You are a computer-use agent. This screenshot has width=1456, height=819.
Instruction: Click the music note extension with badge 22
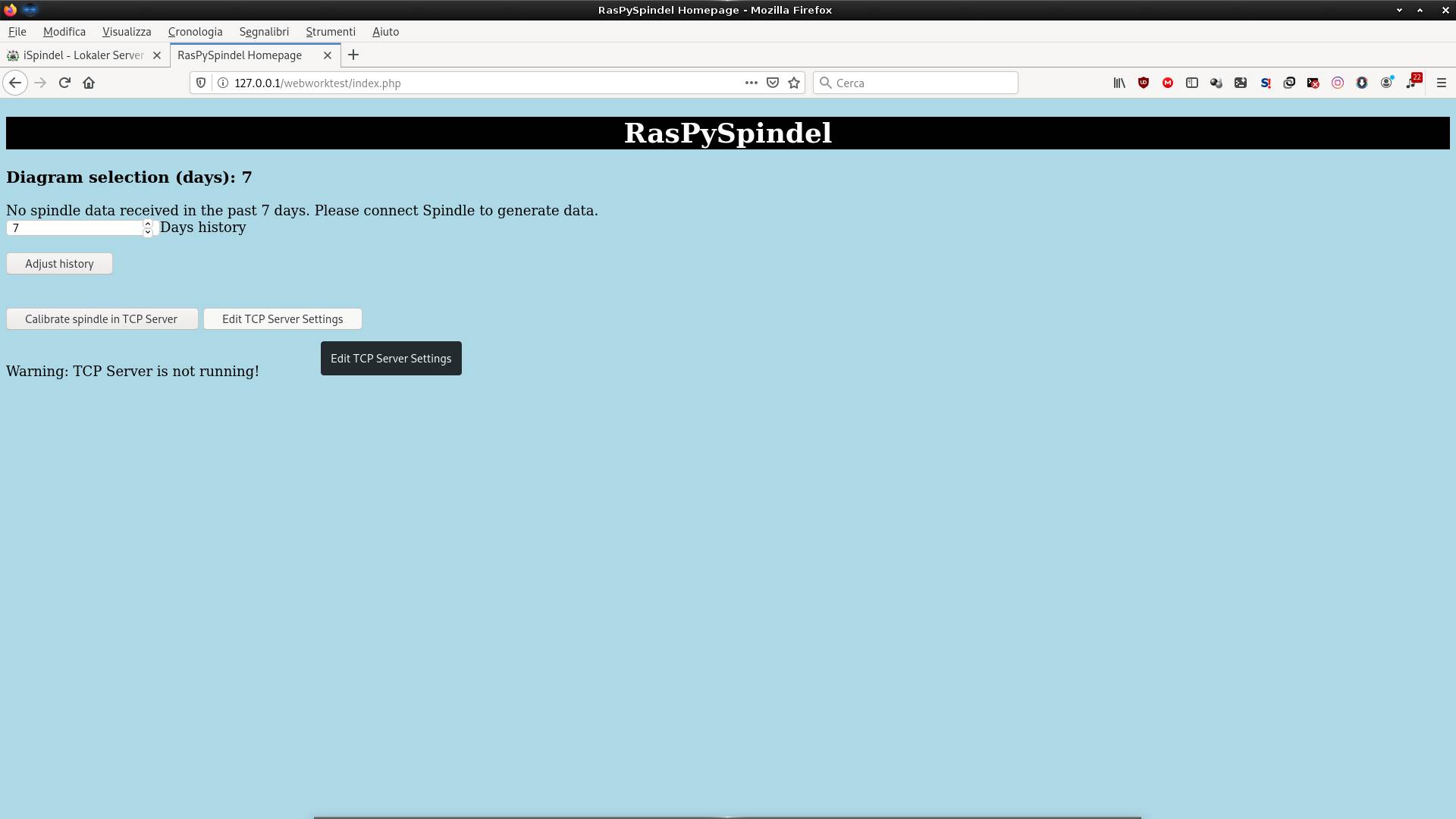tap(1412, 83)
